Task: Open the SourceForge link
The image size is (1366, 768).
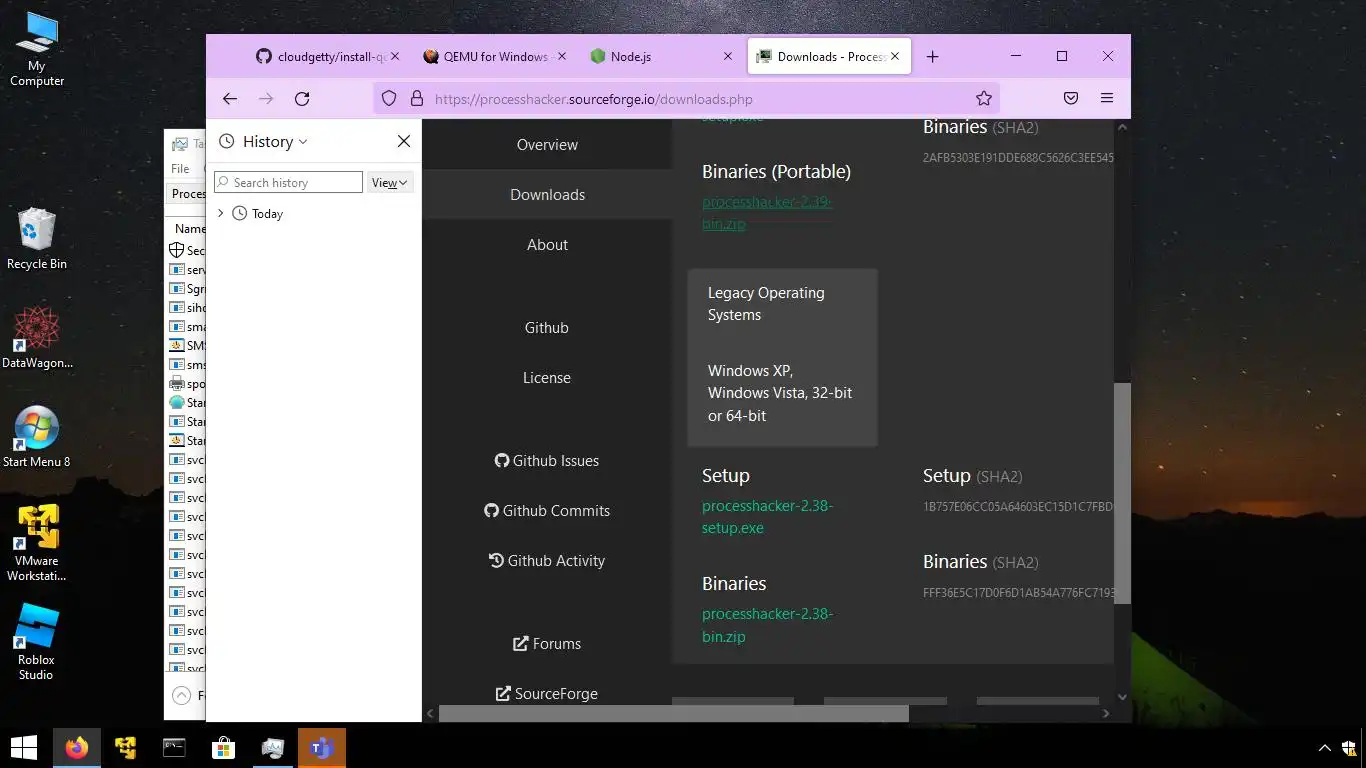Action: [x=547, y=693]
